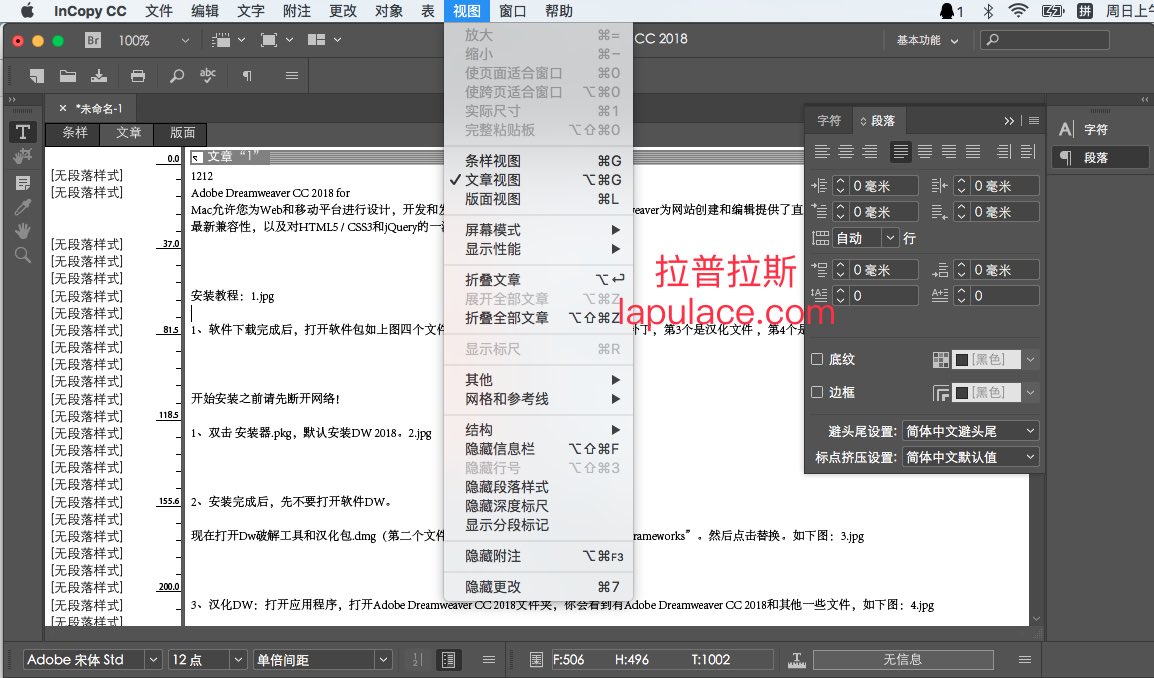The height and width of the screenshot is (678, 1154).
Task: Click the find magnifier icon in toolbar
Action: pyautogui.click(x=177, y=75)
